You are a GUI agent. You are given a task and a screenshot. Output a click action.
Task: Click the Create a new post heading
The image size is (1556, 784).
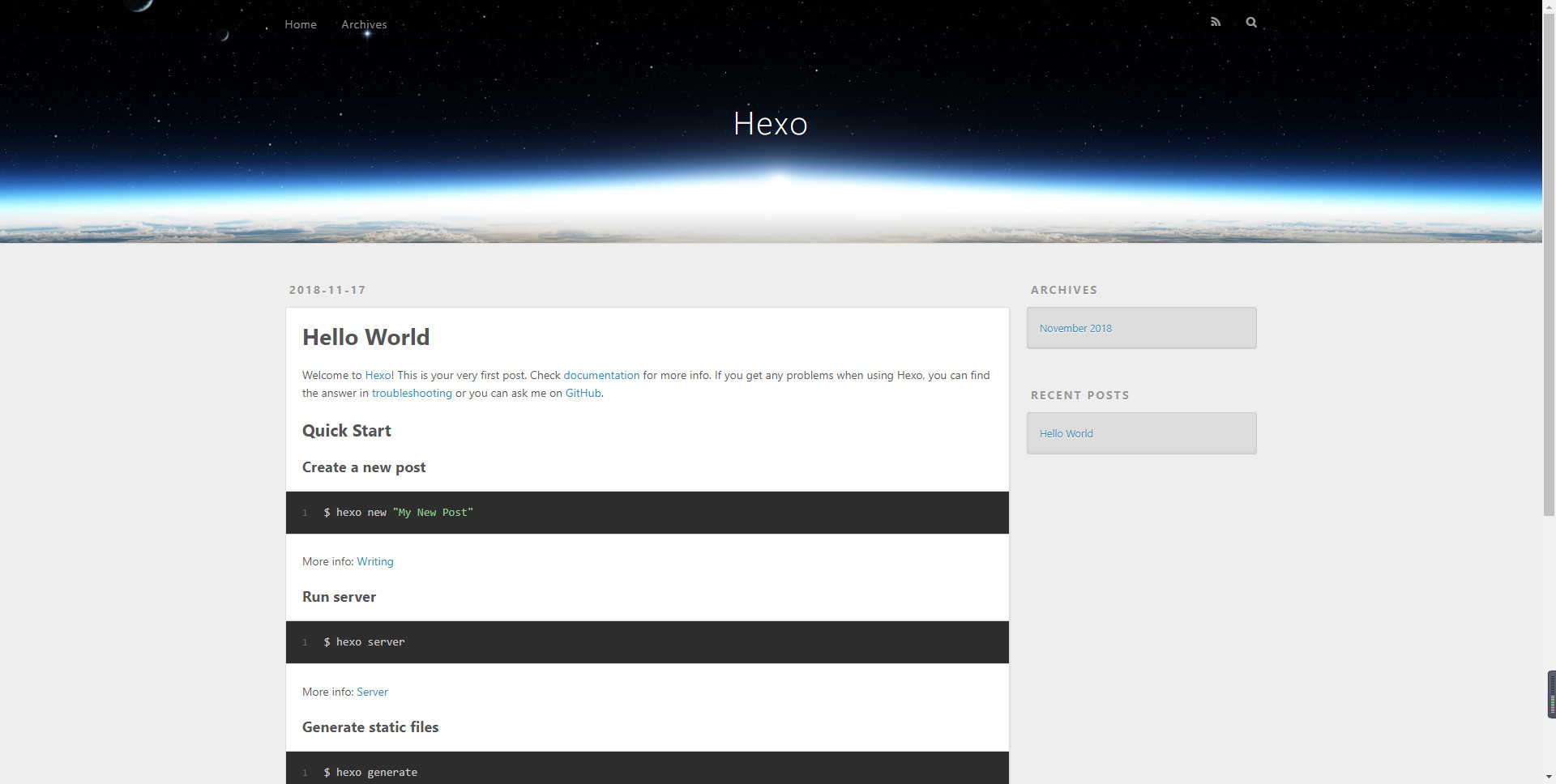click(x=364, y=467)
